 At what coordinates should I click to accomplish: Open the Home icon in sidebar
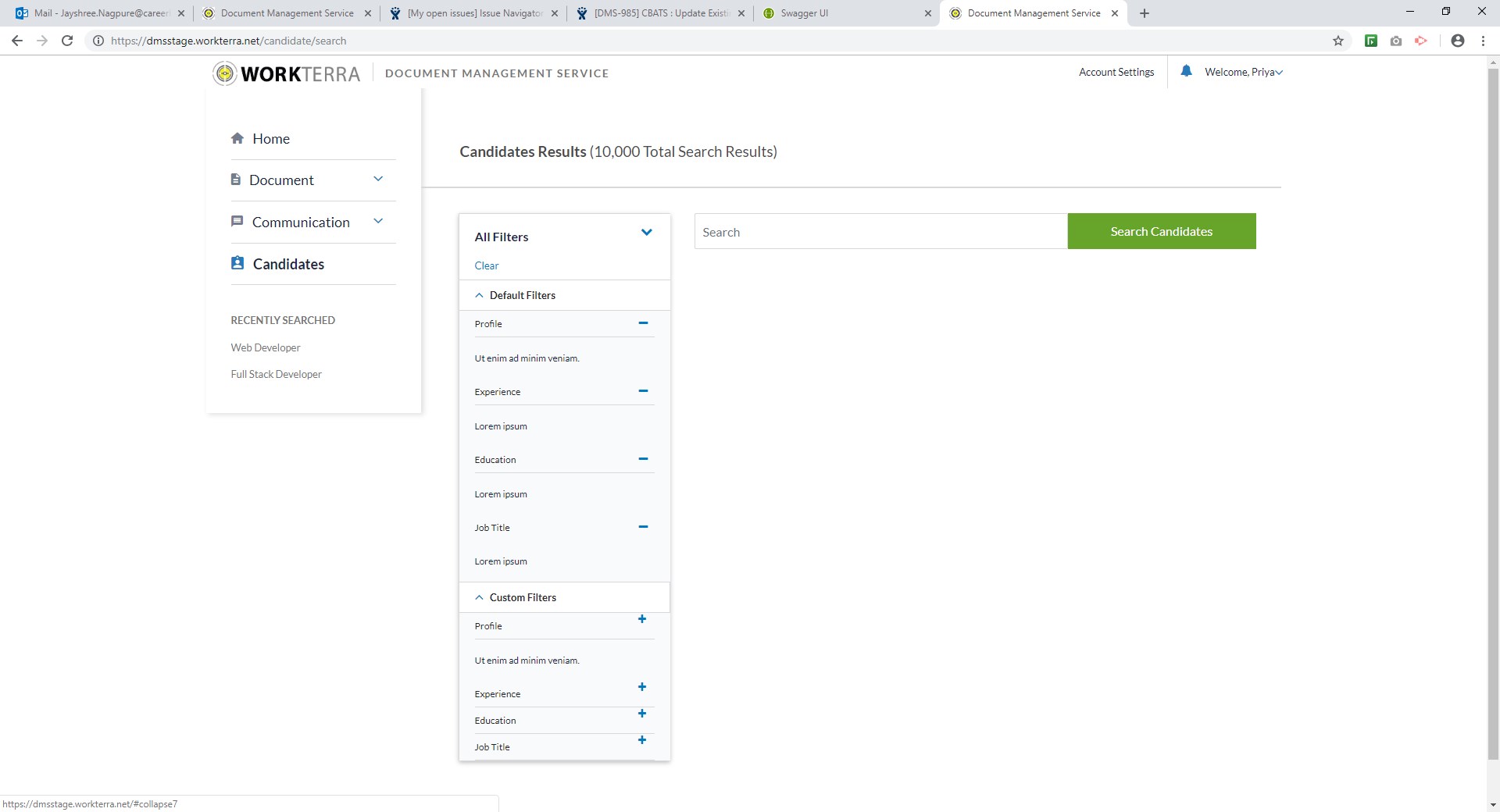237,138
